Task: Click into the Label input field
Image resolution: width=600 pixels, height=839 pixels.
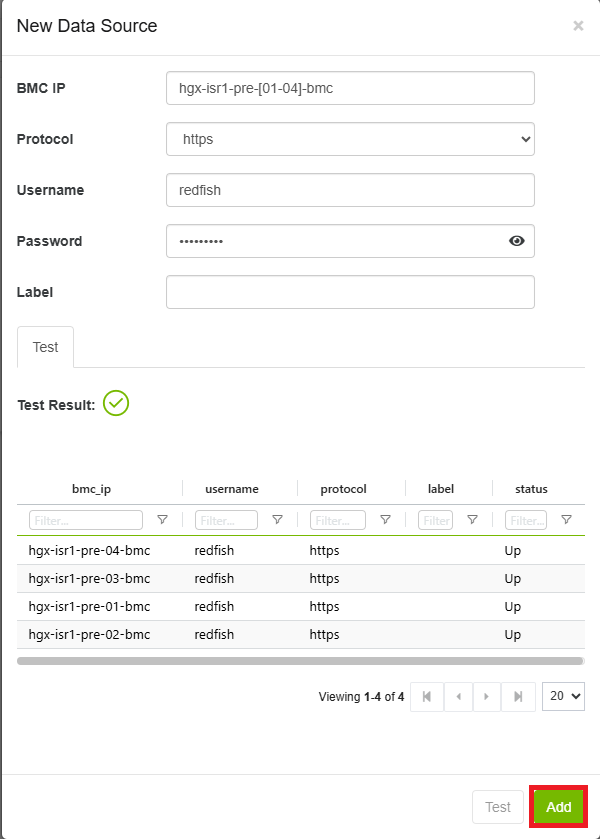Action: click(x=350, y=292)
